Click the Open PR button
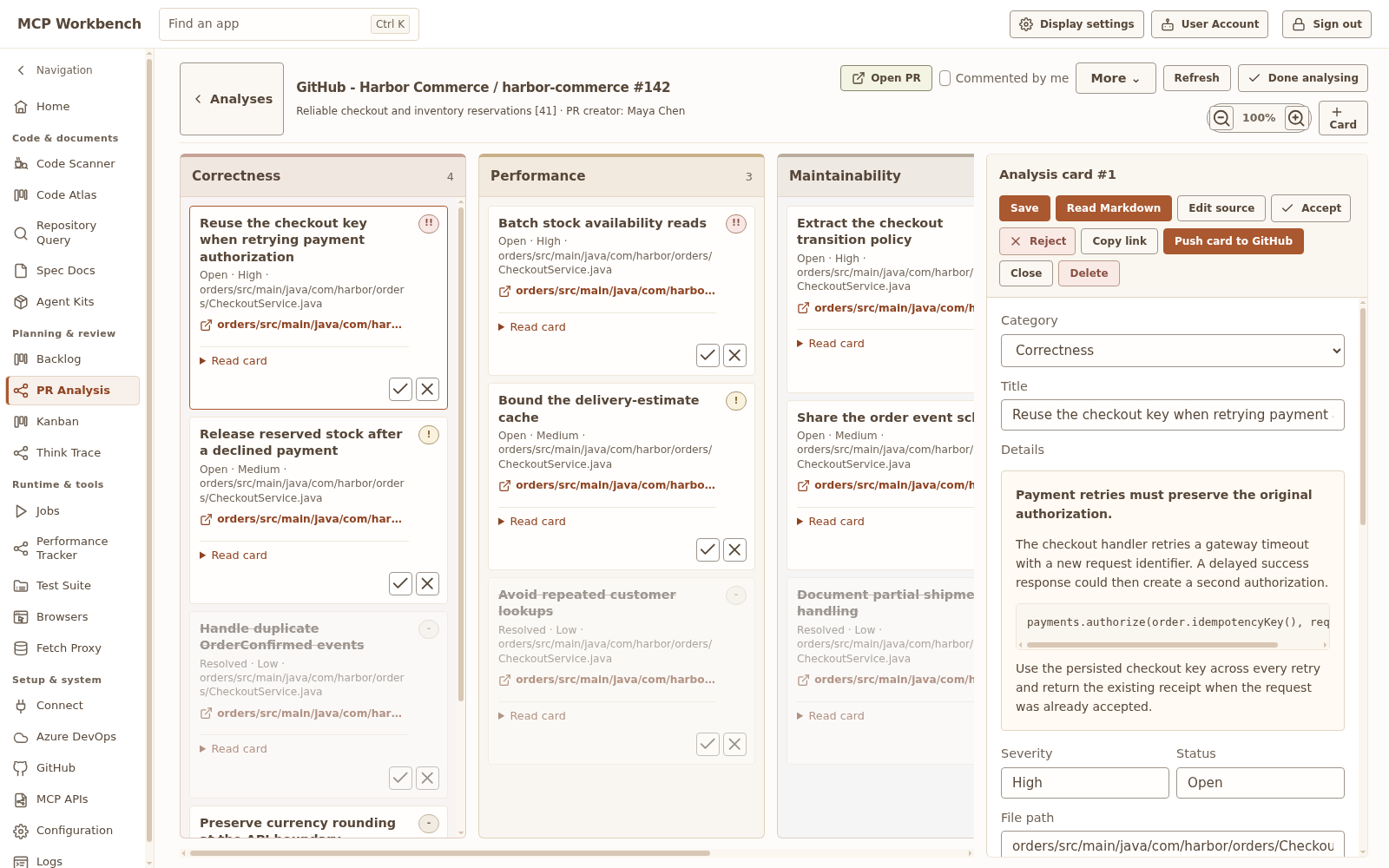 tap(886, 78)
